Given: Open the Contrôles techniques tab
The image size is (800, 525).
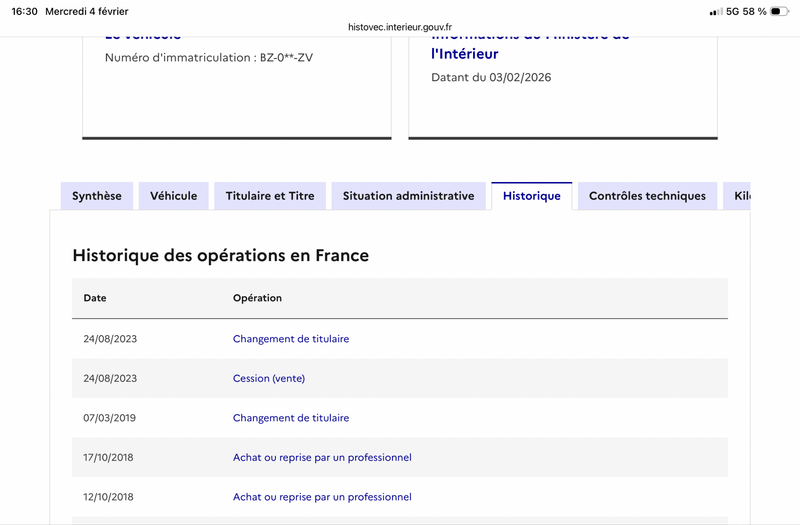Looking at the screenshot, I should (647, 196).
